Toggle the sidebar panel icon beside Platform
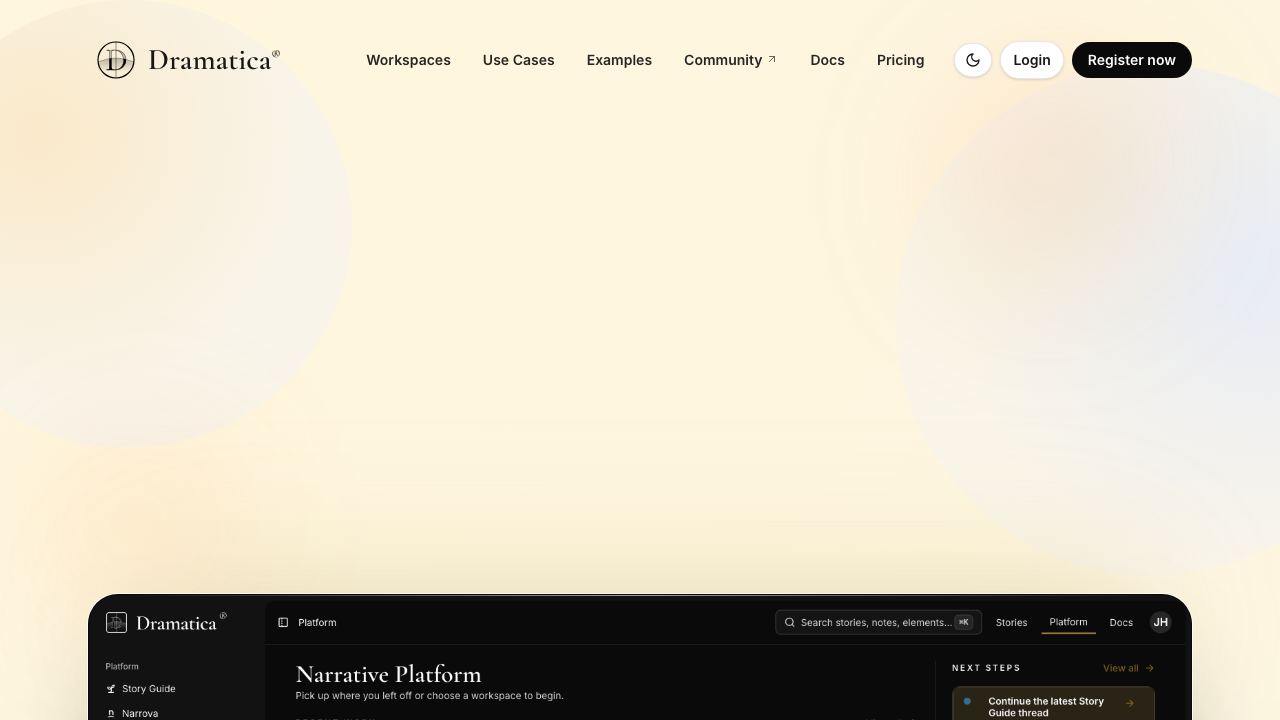The height and width of the screenshot is (720, 1280). pyautogui.click(x=283, y=622)
